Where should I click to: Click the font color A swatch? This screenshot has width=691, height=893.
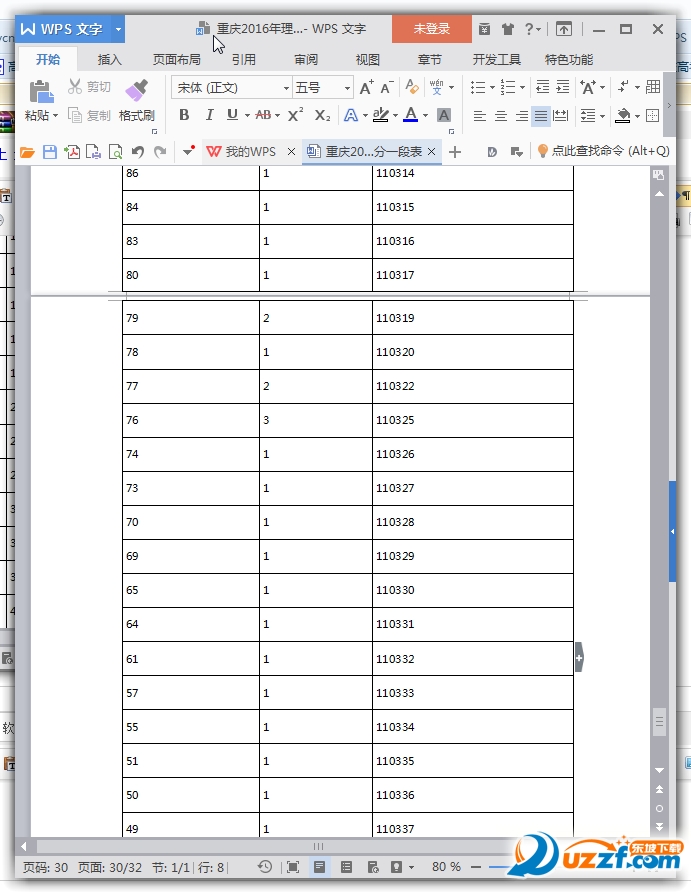click(x=410, y=115)
